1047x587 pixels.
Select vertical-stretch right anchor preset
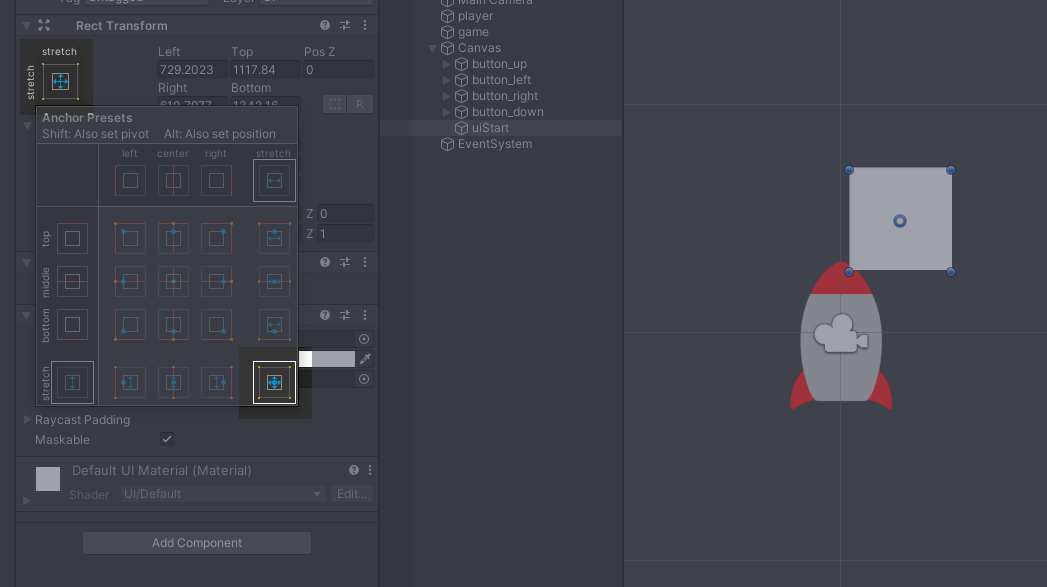coord(216,383)
